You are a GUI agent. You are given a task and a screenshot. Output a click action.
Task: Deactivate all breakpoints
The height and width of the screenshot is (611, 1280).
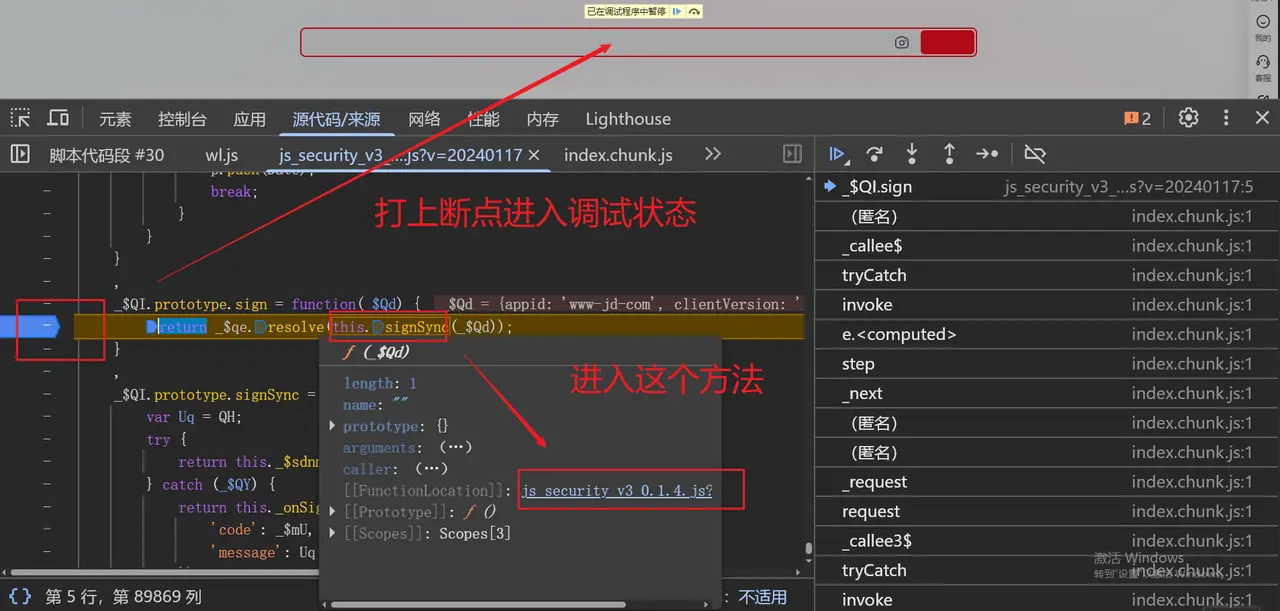[x=1035, y=154]
